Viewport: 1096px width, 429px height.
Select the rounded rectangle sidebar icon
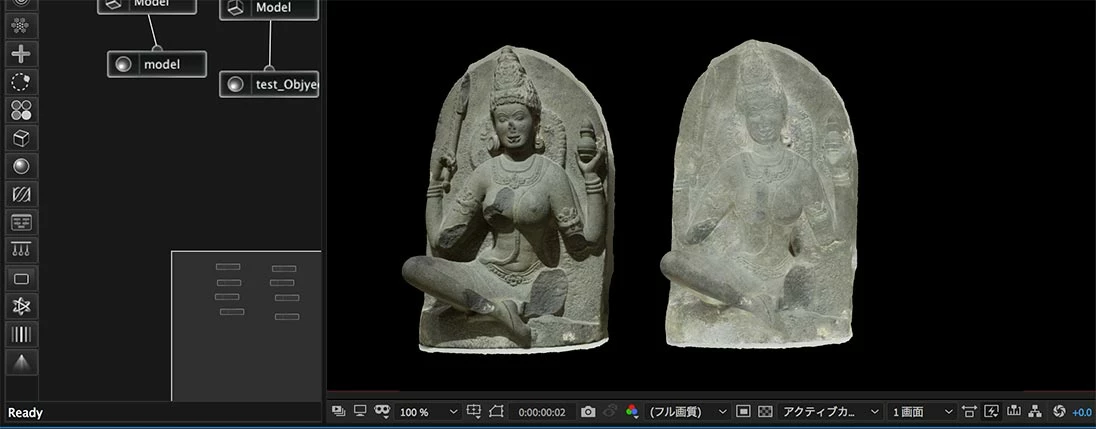point(21,279)
